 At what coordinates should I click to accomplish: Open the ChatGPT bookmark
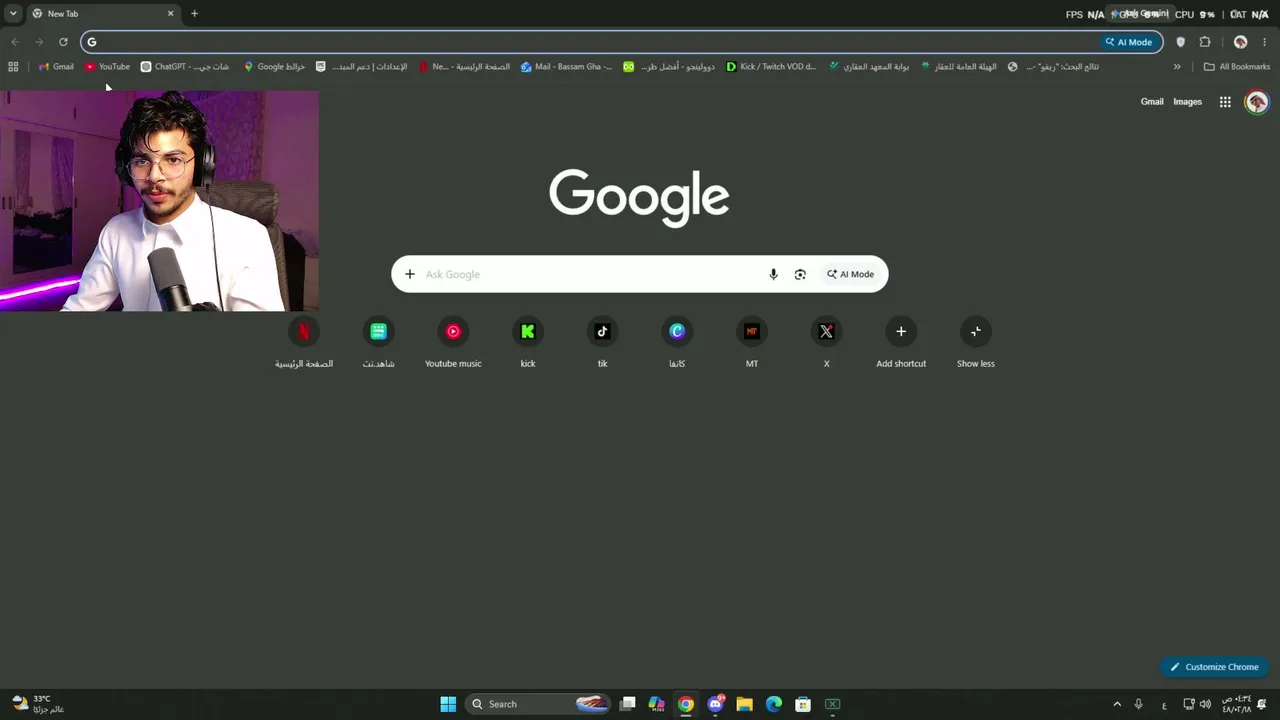(185, 67)
